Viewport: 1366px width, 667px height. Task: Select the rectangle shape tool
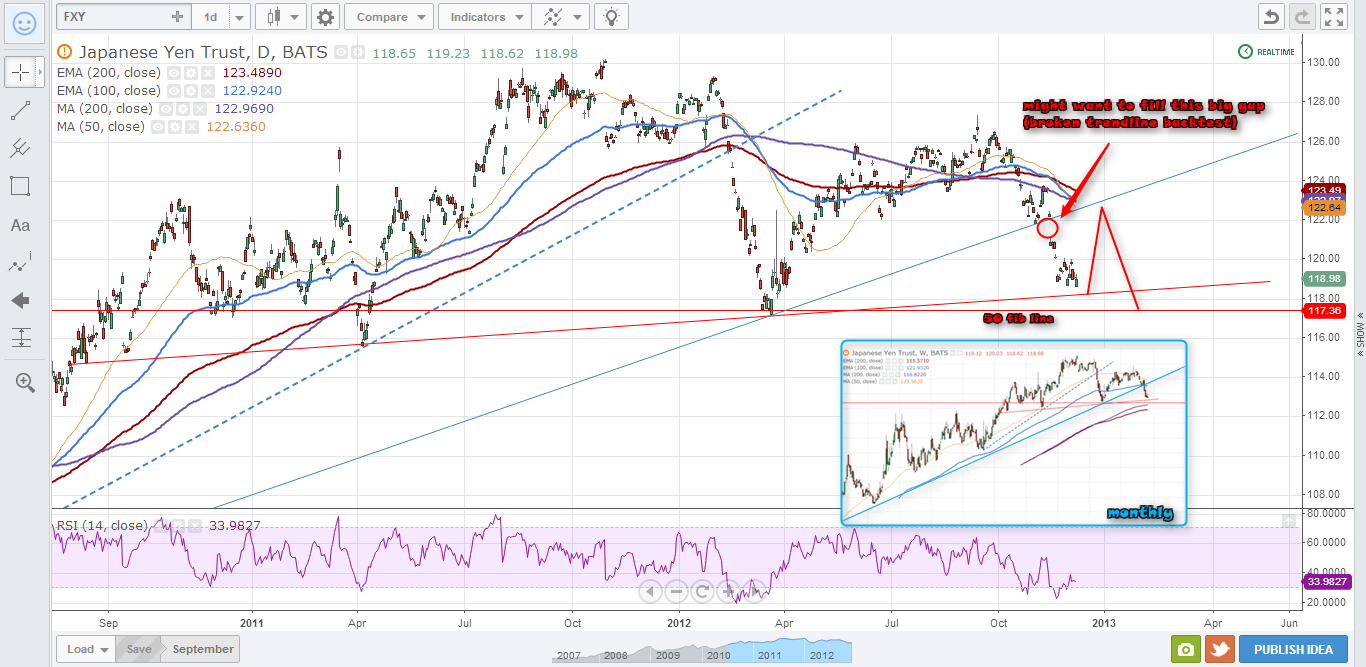coord(20,186)
